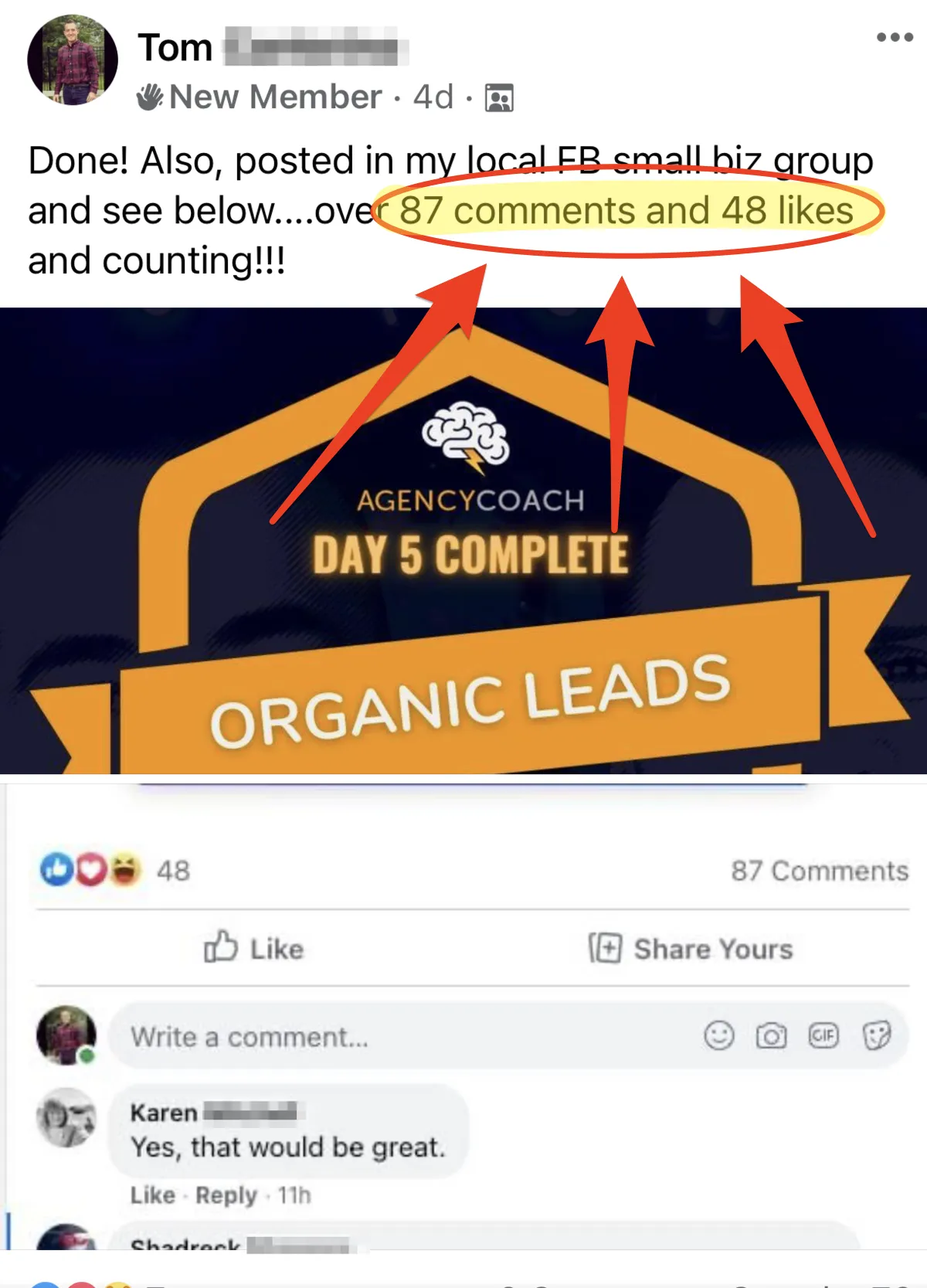Like Karen's comment
Image resolution: width=927 pixels, height=1288 pixels.
(153, 1195)
